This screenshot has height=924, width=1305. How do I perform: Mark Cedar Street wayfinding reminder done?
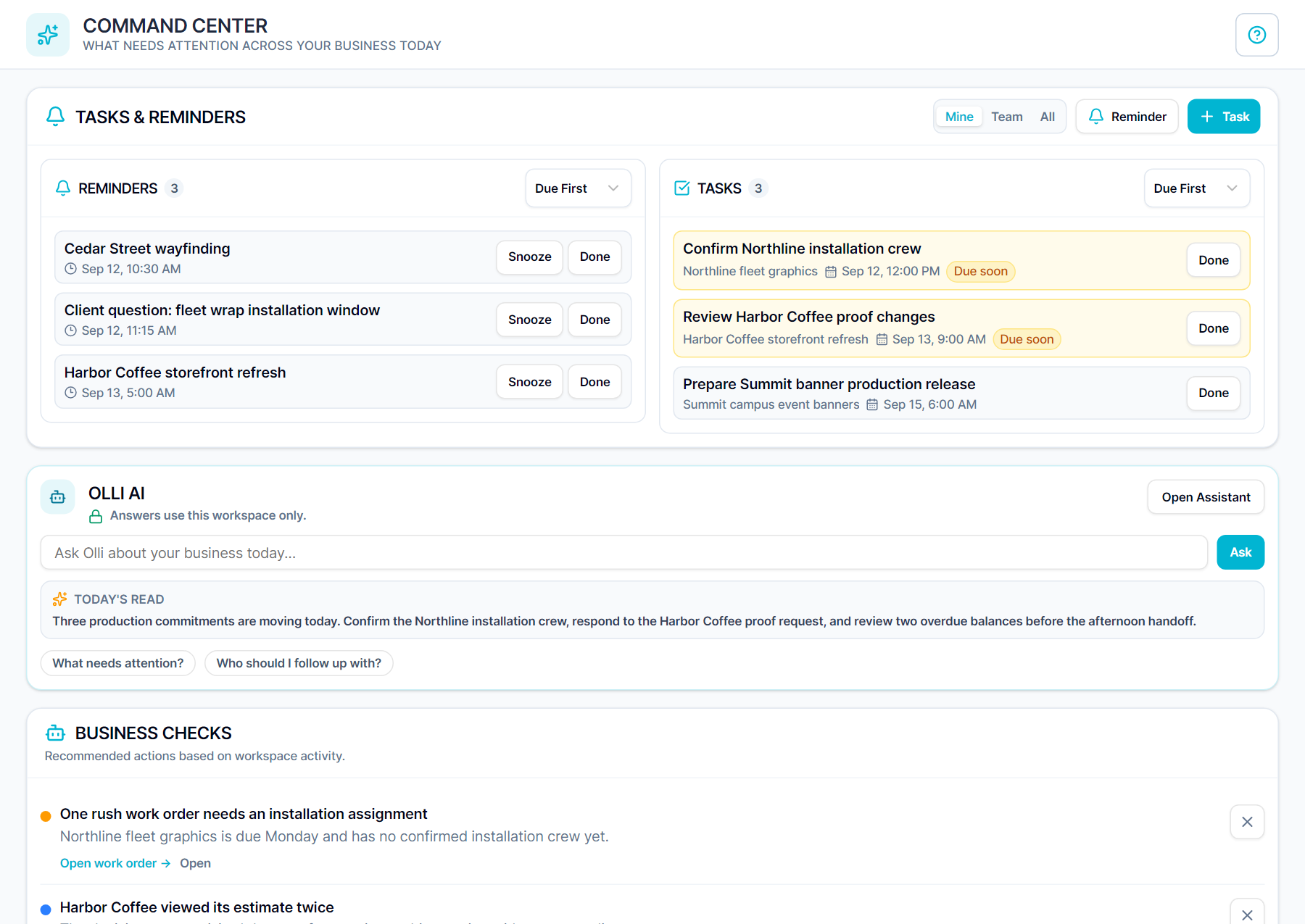(x=594, y=257)
